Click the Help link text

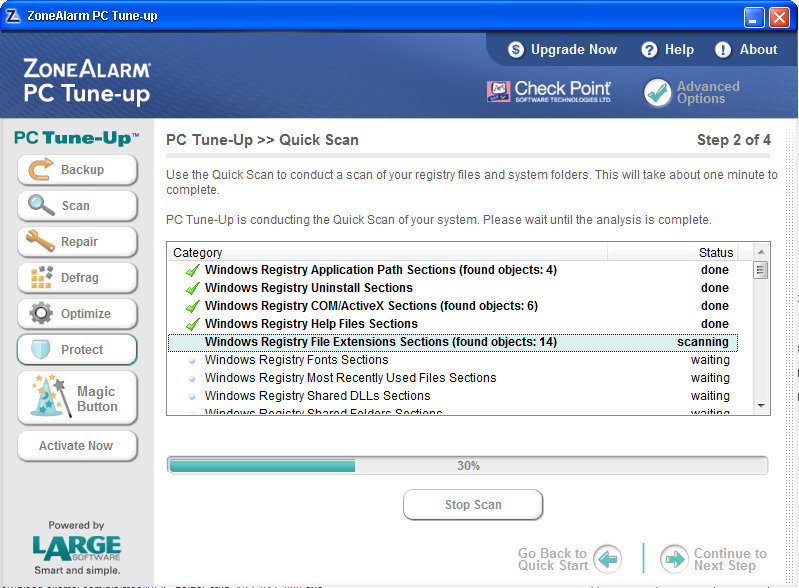(x=679, y=49)
